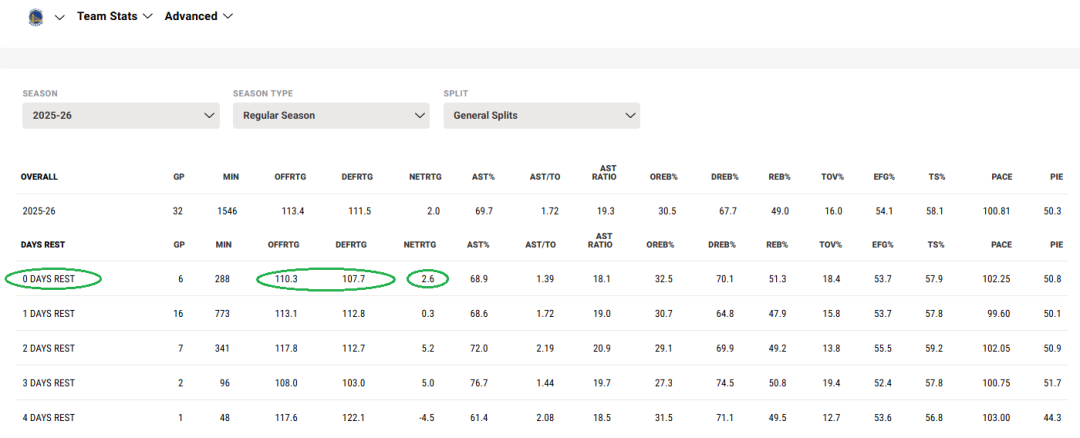Click the NETRTG header in Days Rest table
Screen dimensions: 1080x438
pos(422,244)
